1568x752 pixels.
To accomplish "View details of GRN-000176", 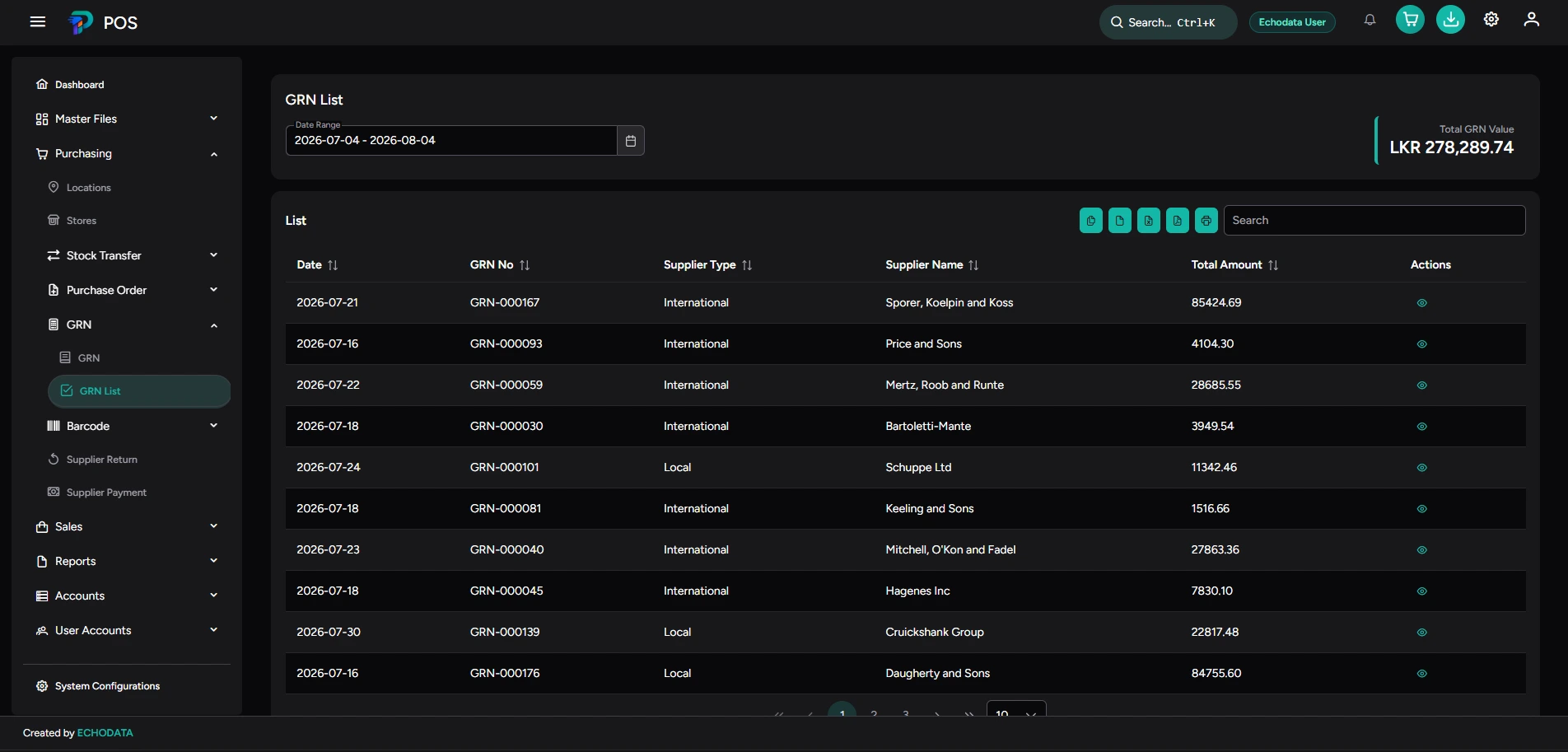I will 1421,674.
